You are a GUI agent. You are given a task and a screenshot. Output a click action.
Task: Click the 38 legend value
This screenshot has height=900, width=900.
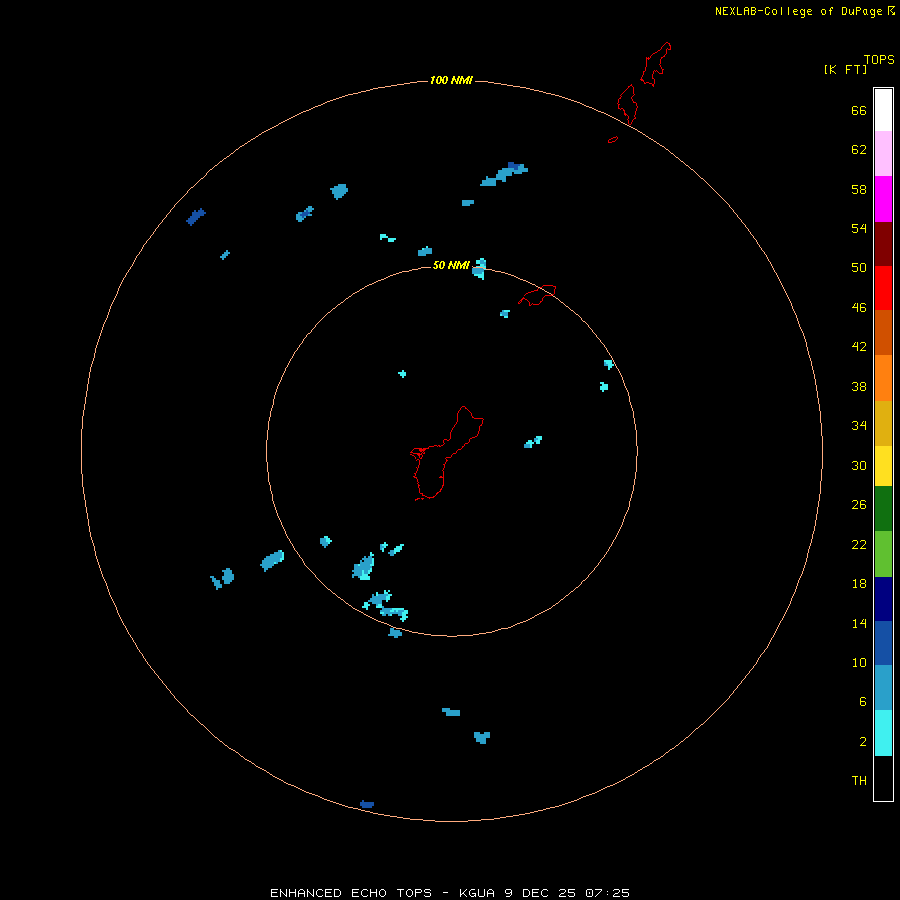859,387
